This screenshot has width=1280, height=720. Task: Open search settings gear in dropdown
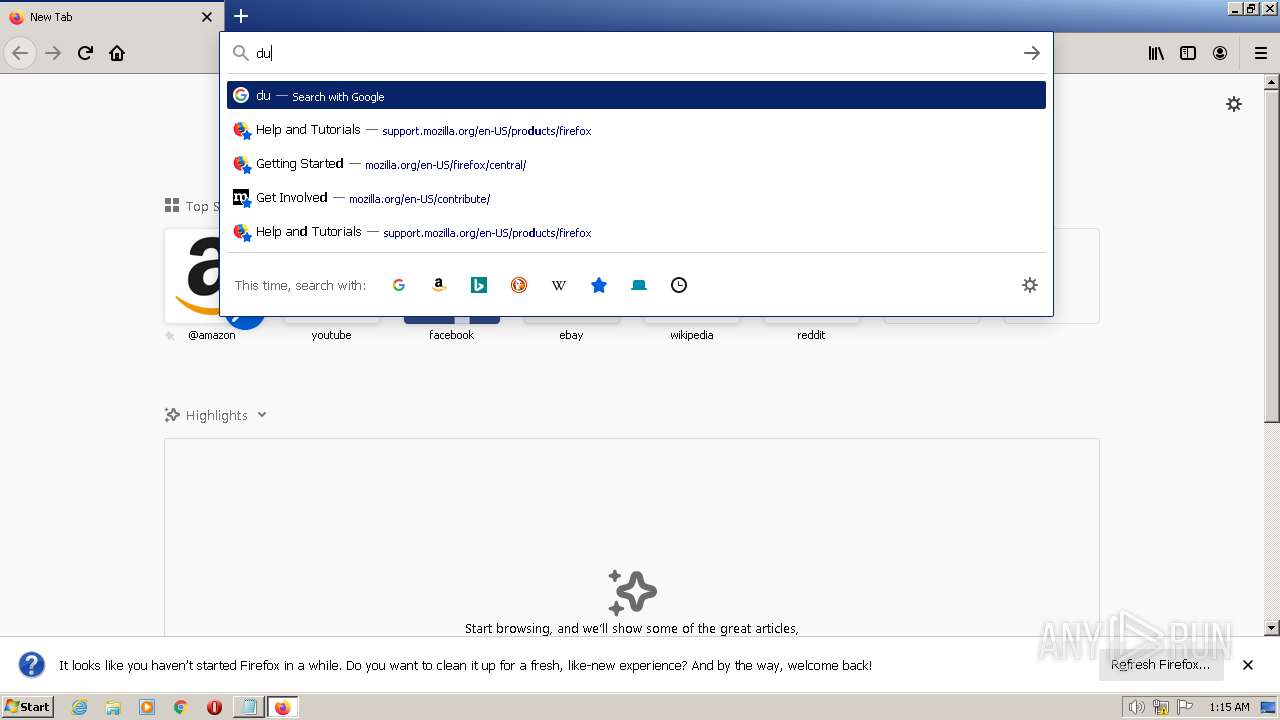click(x=1030, y=285)
